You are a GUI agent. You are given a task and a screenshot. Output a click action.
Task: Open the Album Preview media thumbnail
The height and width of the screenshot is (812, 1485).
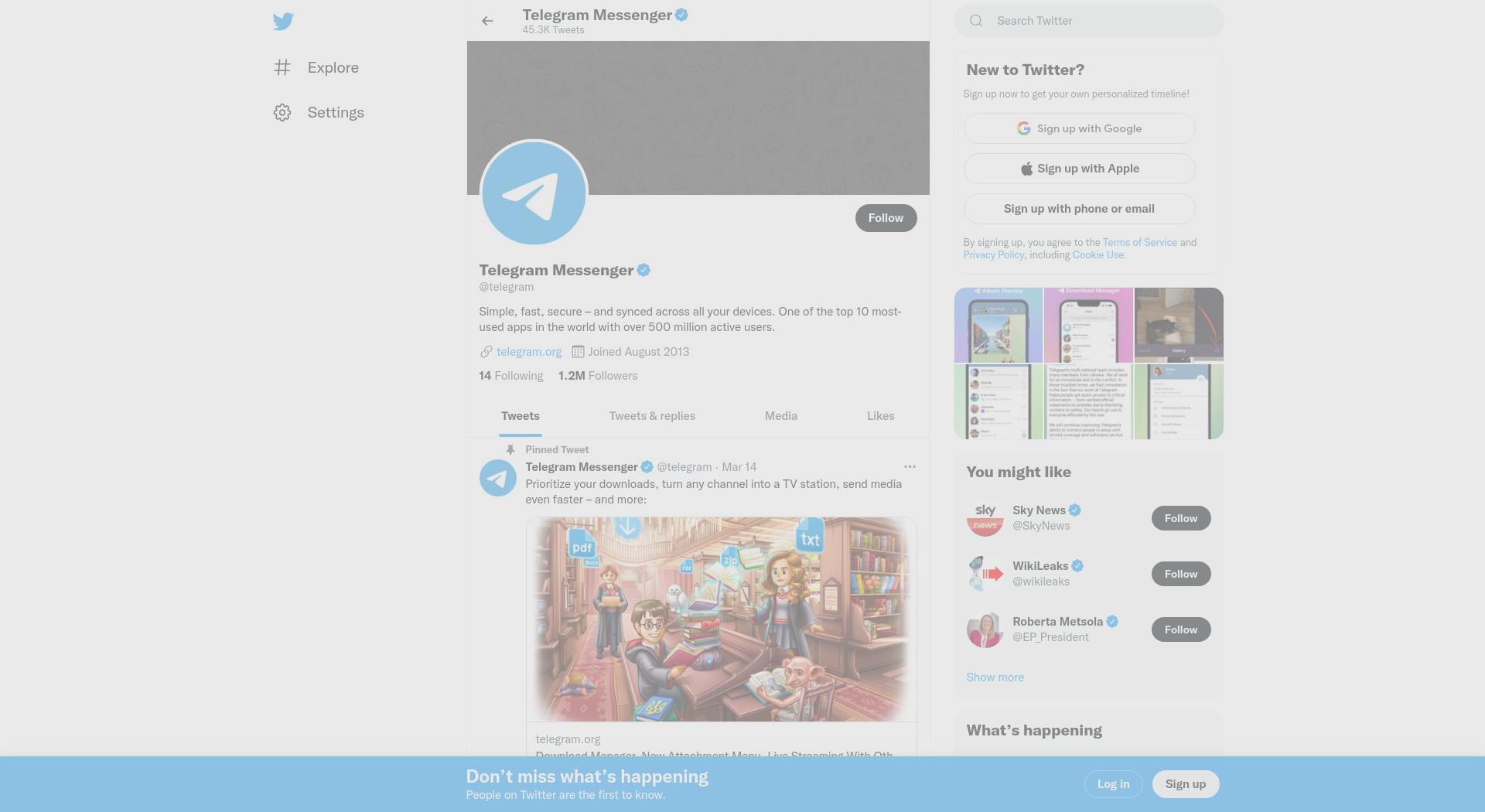pyautogui.click(x=999, y=325)
